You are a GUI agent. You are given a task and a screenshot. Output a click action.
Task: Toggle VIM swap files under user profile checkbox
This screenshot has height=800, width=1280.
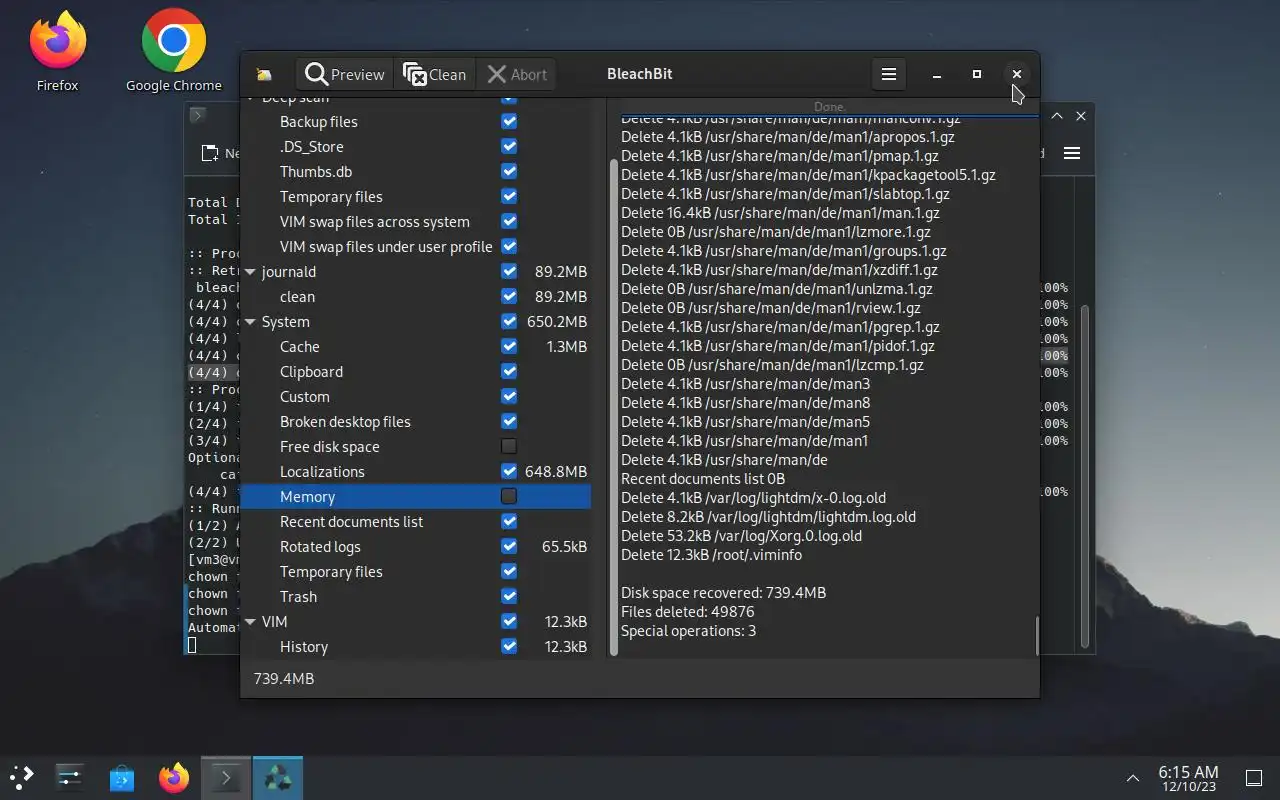coord(509,246)
